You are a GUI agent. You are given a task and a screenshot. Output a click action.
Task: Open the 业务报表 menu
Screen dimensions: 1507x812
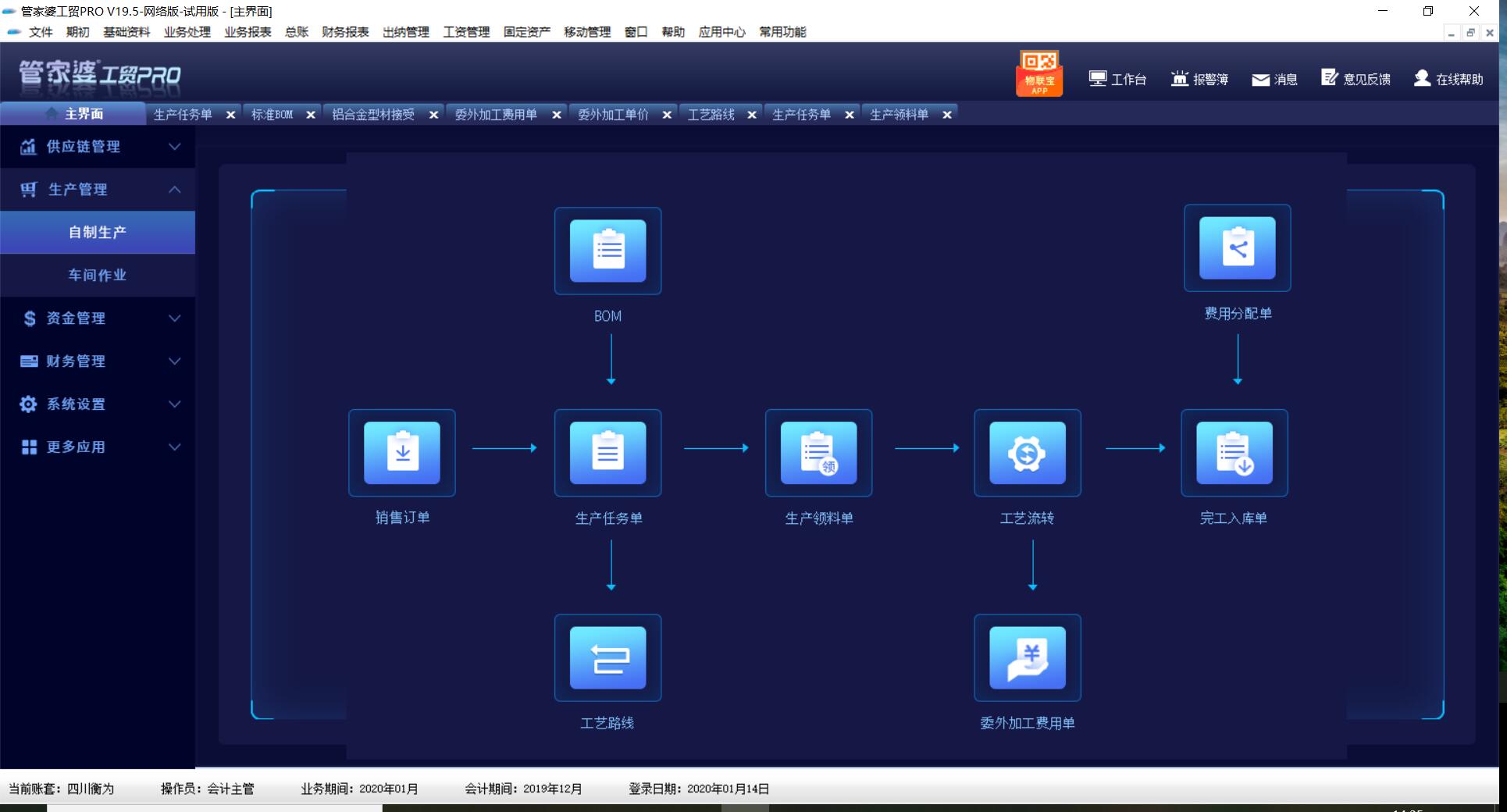pyautogui.click(x=248, y=32)
